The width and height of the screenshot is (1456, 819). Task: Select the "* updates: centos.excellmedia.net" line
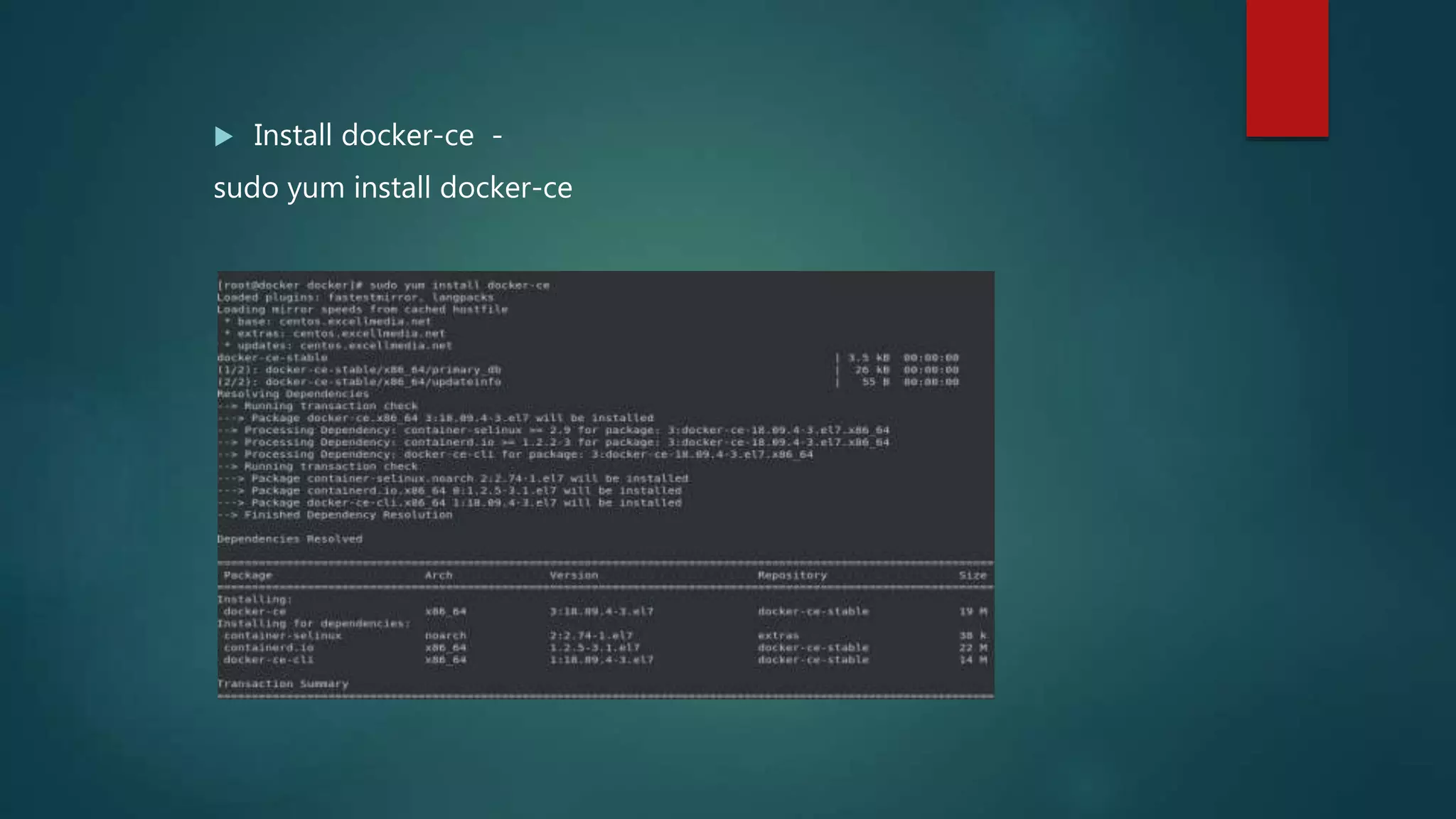click(338, 346)
